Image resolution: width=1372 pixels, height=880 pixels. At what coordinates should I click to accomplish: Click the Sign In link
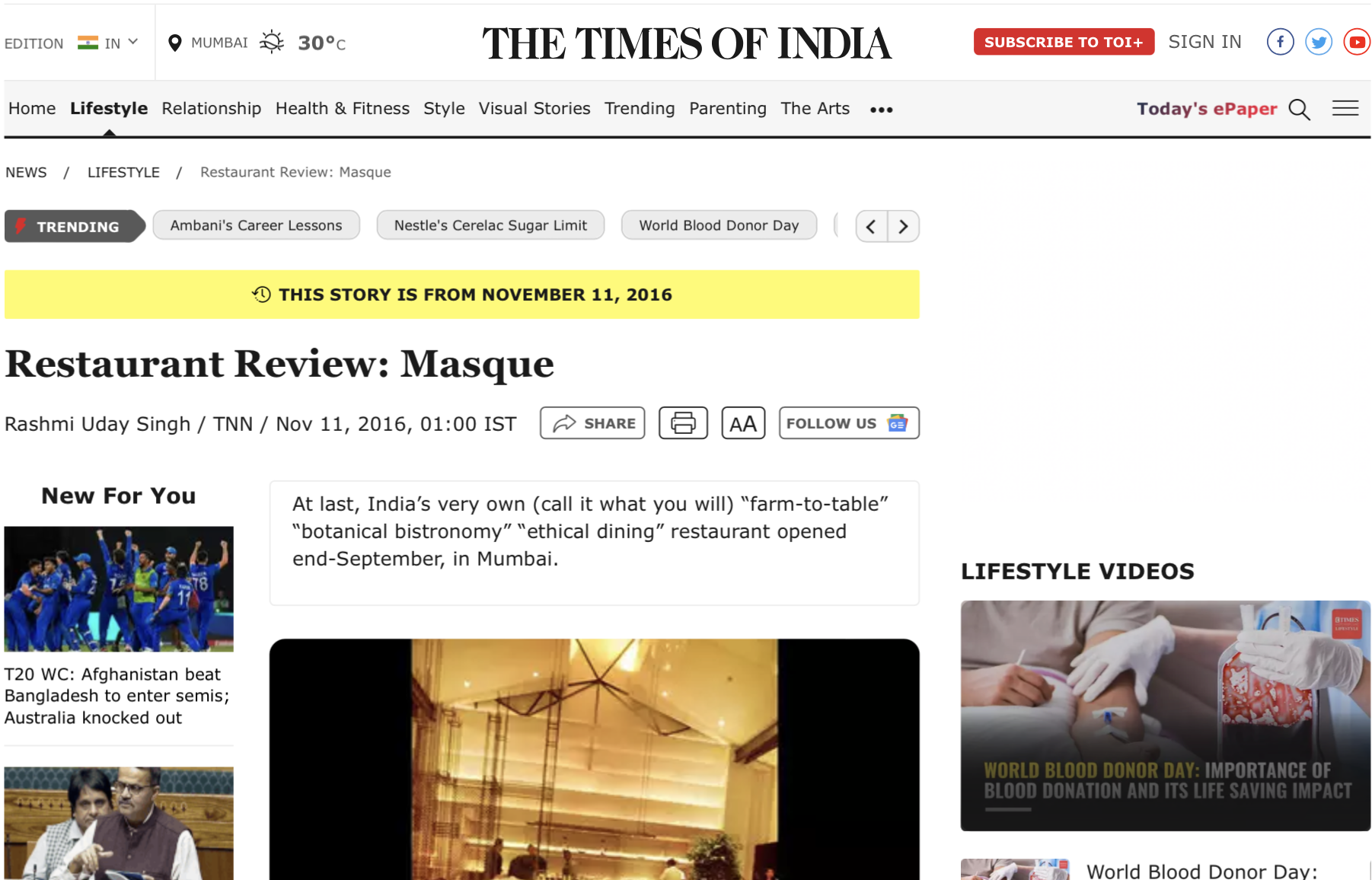pos(1204,42)
